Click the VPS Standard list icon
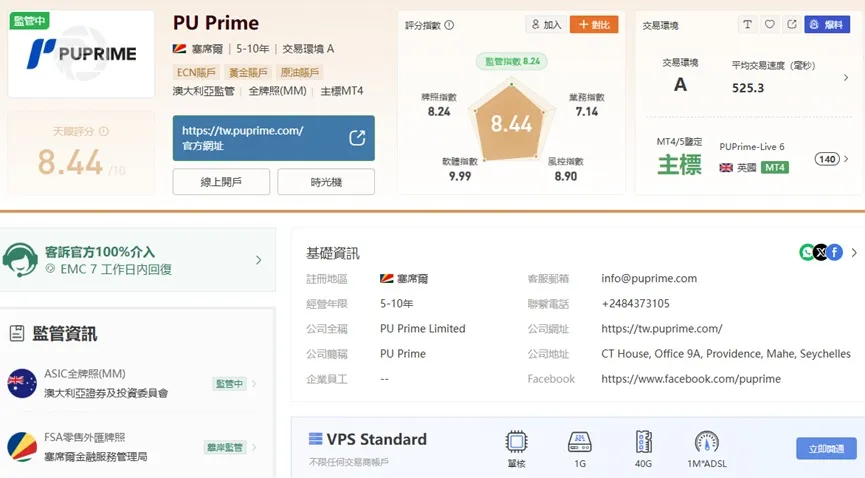Screen dimensions: 865x478 coord(315,439)
